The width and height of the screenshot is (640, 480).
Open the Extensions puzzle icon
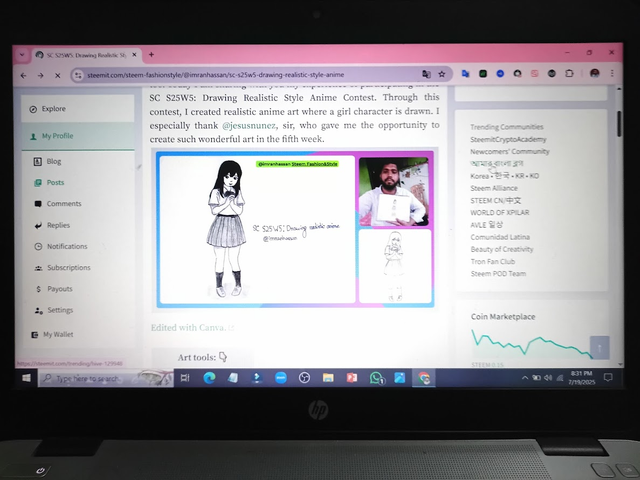pyautogui.click(x=569, y=73)
